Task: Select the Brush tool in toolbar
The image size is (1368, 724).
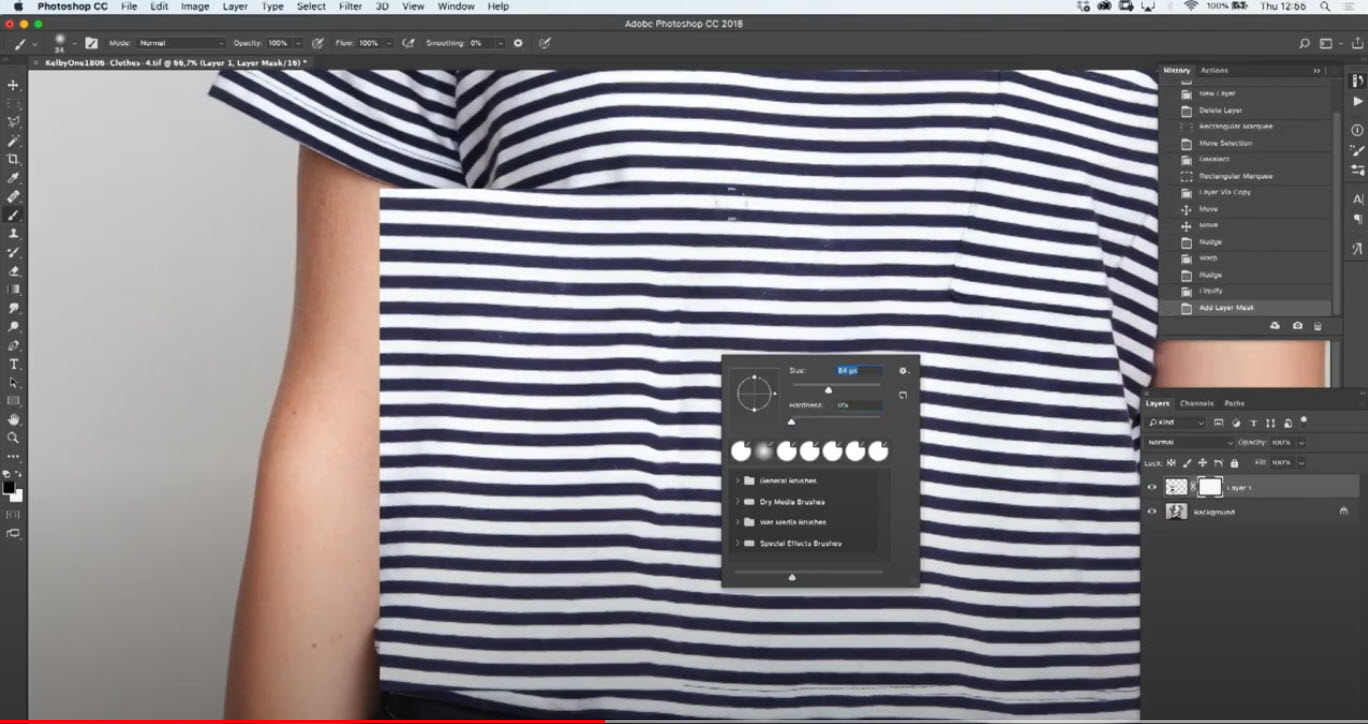Action: point(13,215)
